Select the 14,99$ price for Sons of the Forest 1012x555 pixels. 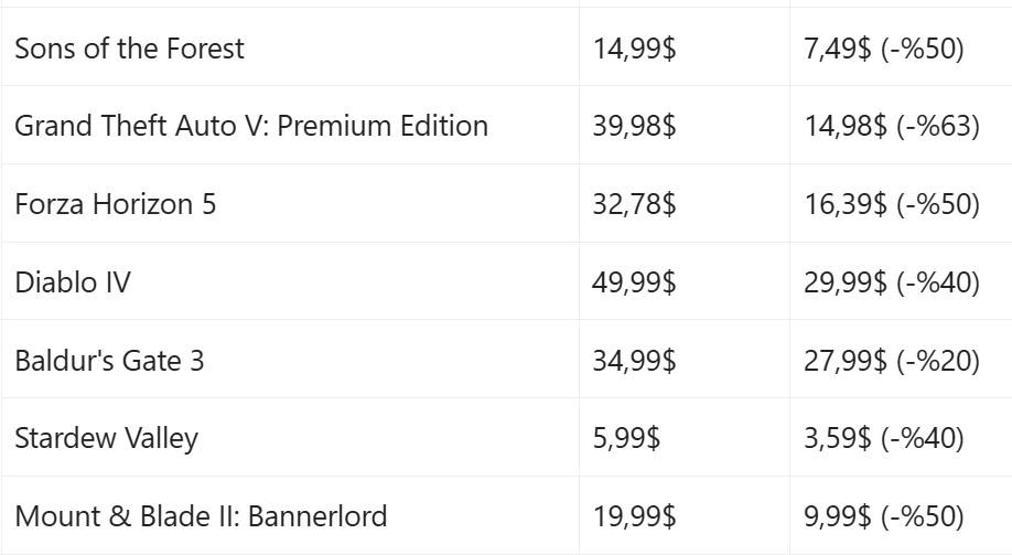(x=634, y=48)
